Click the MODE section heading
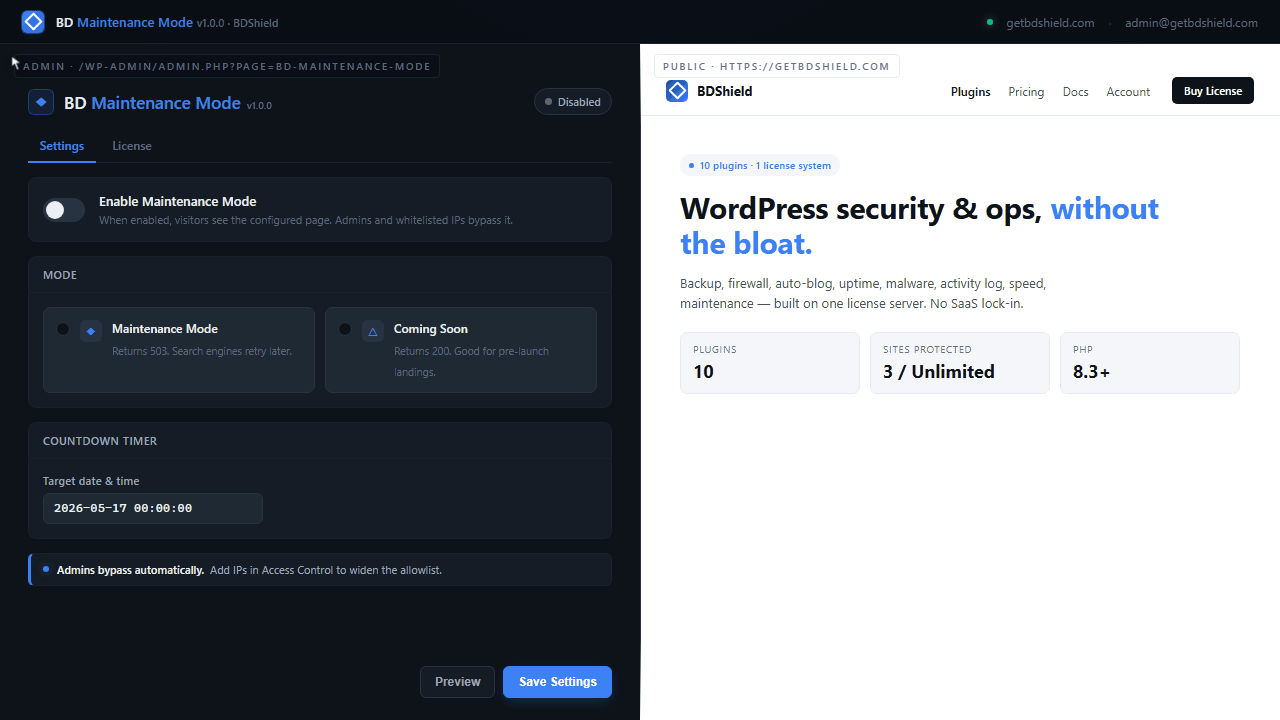Image resolution: width=1280 pixels, height=720 pixels. (x=60, y=275)
